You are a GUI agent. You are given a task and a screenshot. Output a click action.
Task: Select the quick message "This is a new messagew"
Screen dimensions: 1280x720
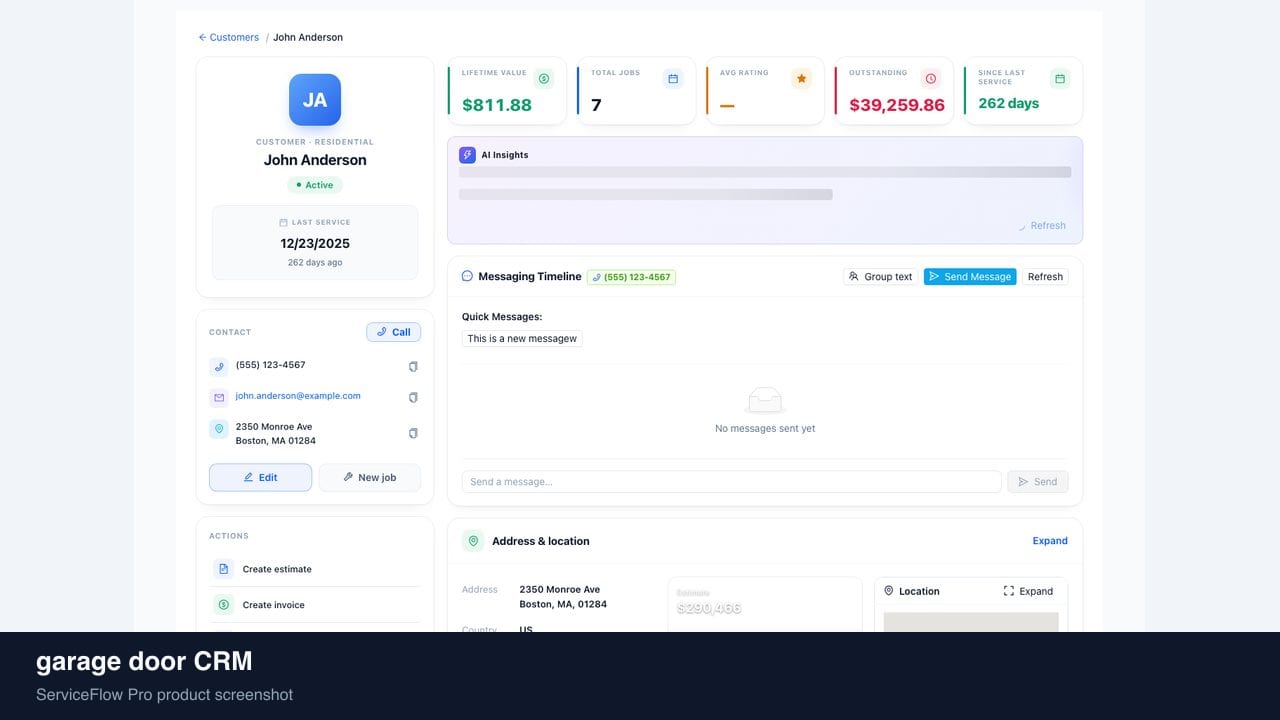tap(522, 339)
